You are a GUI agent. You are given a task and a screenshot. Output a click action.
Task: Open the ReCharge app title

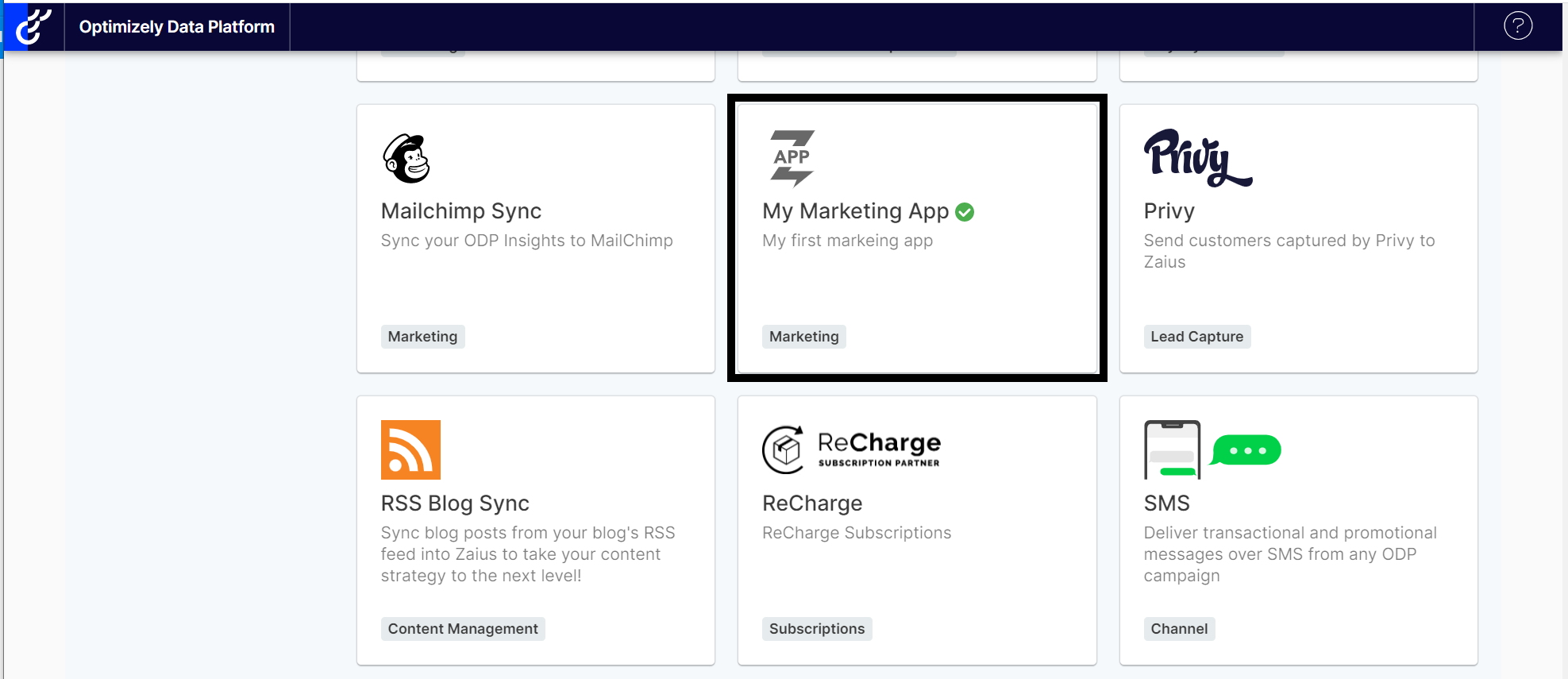[812, 503]
